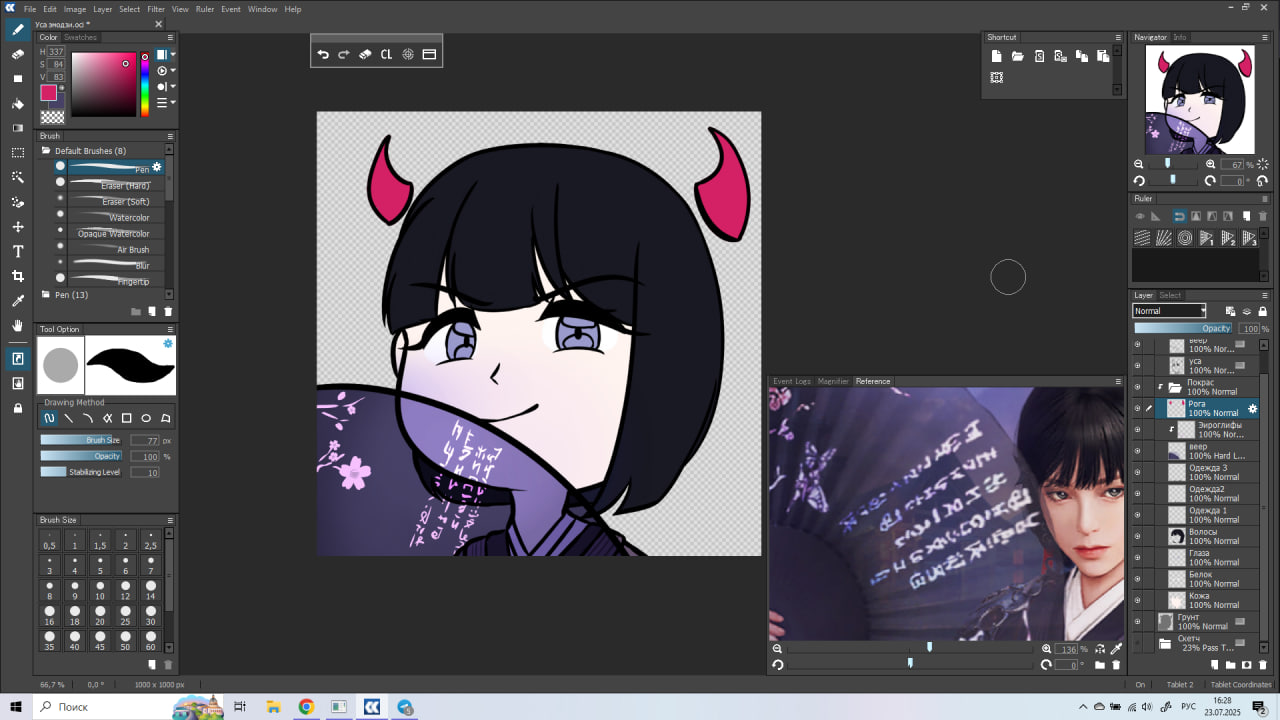The height and width of the screenshot is (720, 1280).
Task: Open the Filter menu
Action: click(156, 9)
